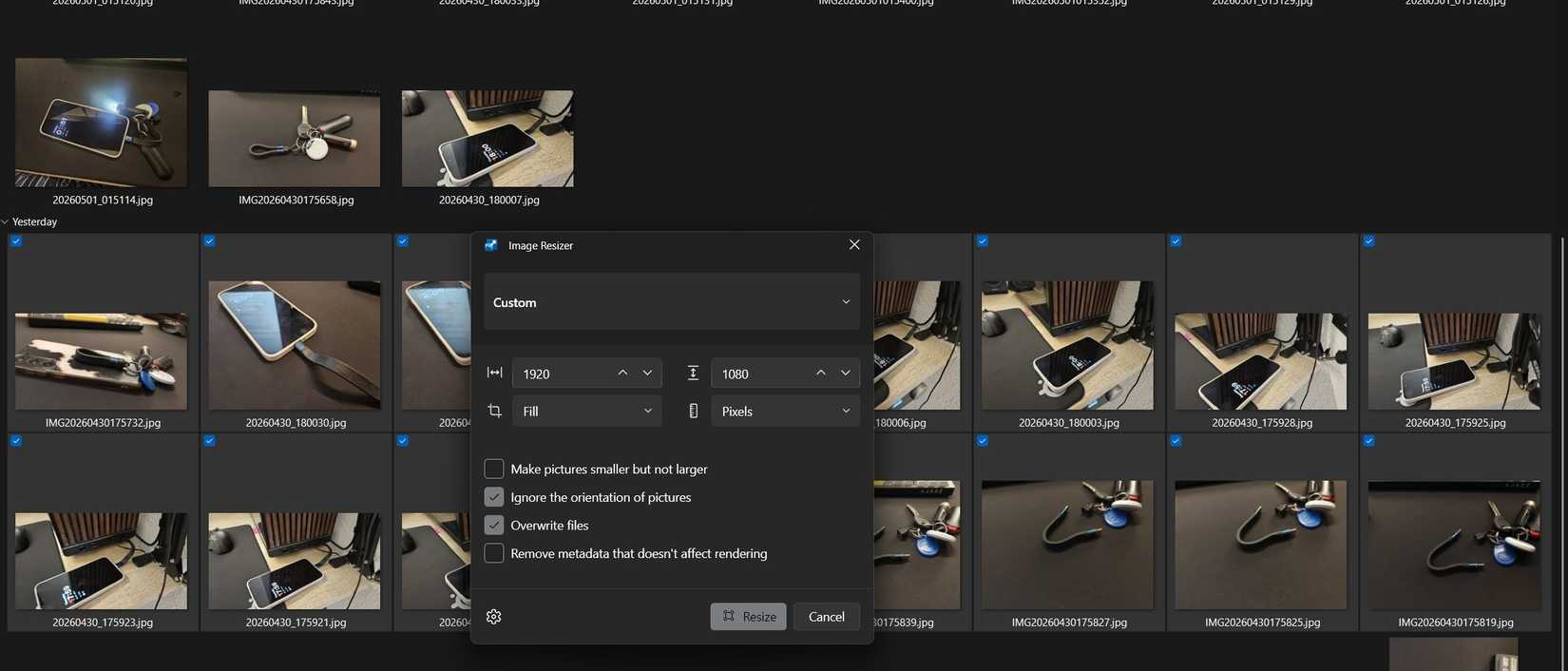Select thumbnail 20260430_175925.jpg

(1455, 361)
